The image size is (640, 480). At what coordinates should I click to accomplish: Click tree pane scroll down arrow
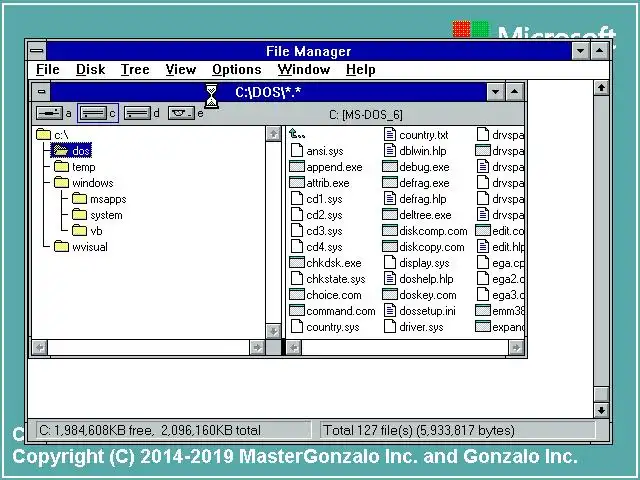click(x=273, y=331)
